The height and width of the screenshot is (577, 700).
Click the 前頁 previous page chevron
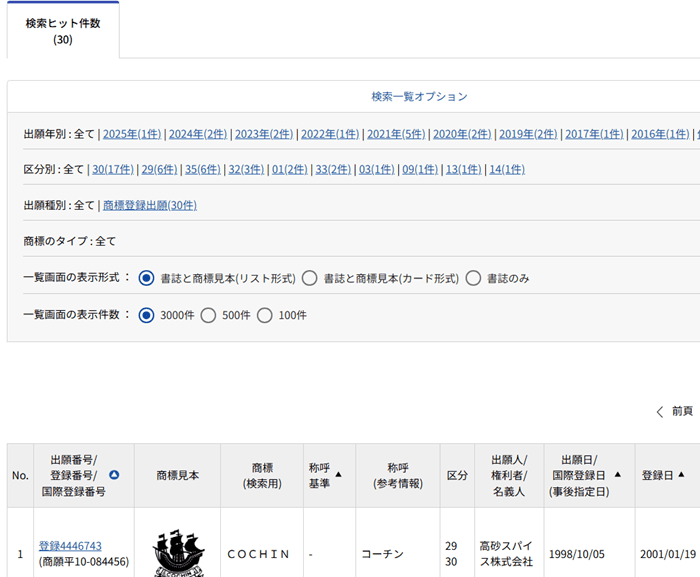pyautogui.click(x=660, y=411)
